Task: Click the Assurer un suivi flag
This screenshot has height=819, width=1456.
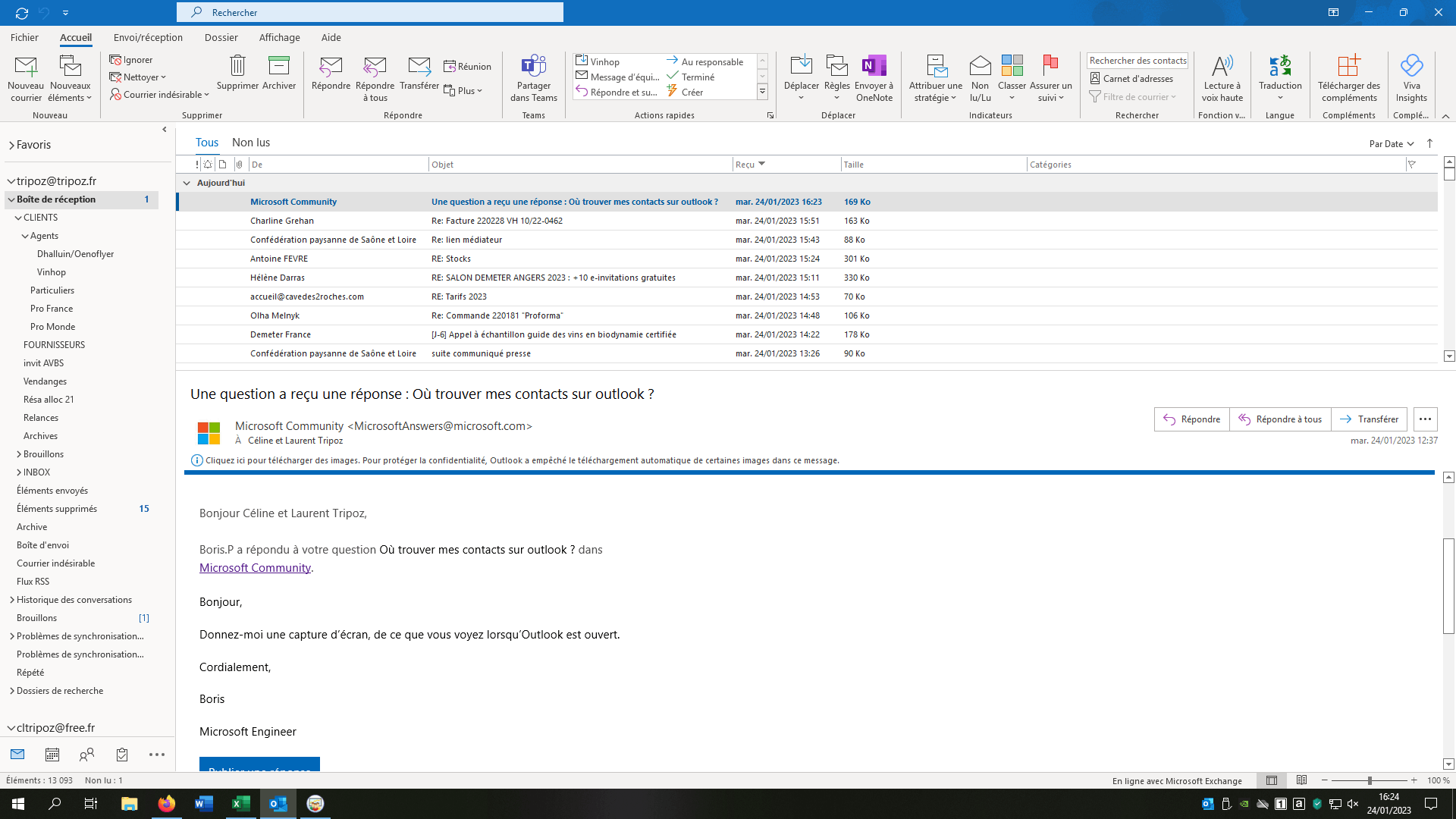Action: pos(1050,66)
